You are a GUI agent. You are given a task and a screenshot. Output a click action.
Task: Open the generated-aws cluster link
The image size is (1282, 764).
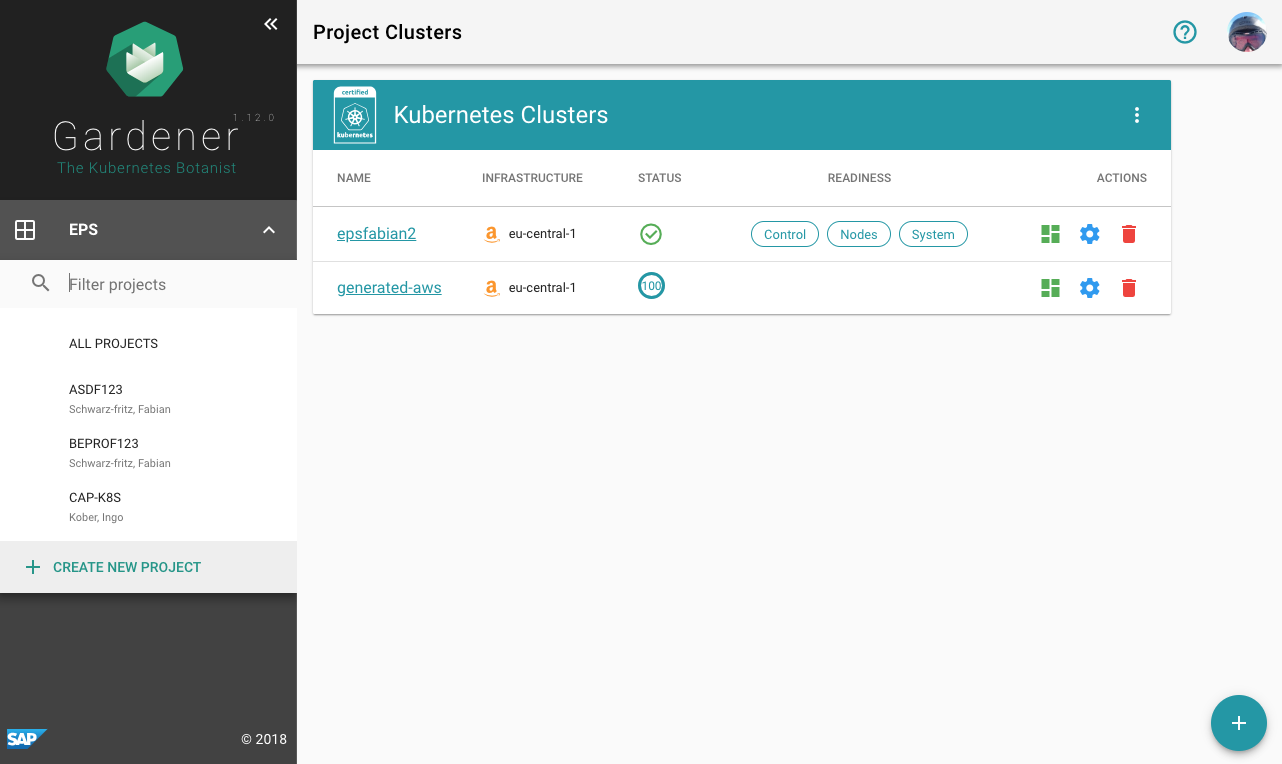tap(389, 288)
